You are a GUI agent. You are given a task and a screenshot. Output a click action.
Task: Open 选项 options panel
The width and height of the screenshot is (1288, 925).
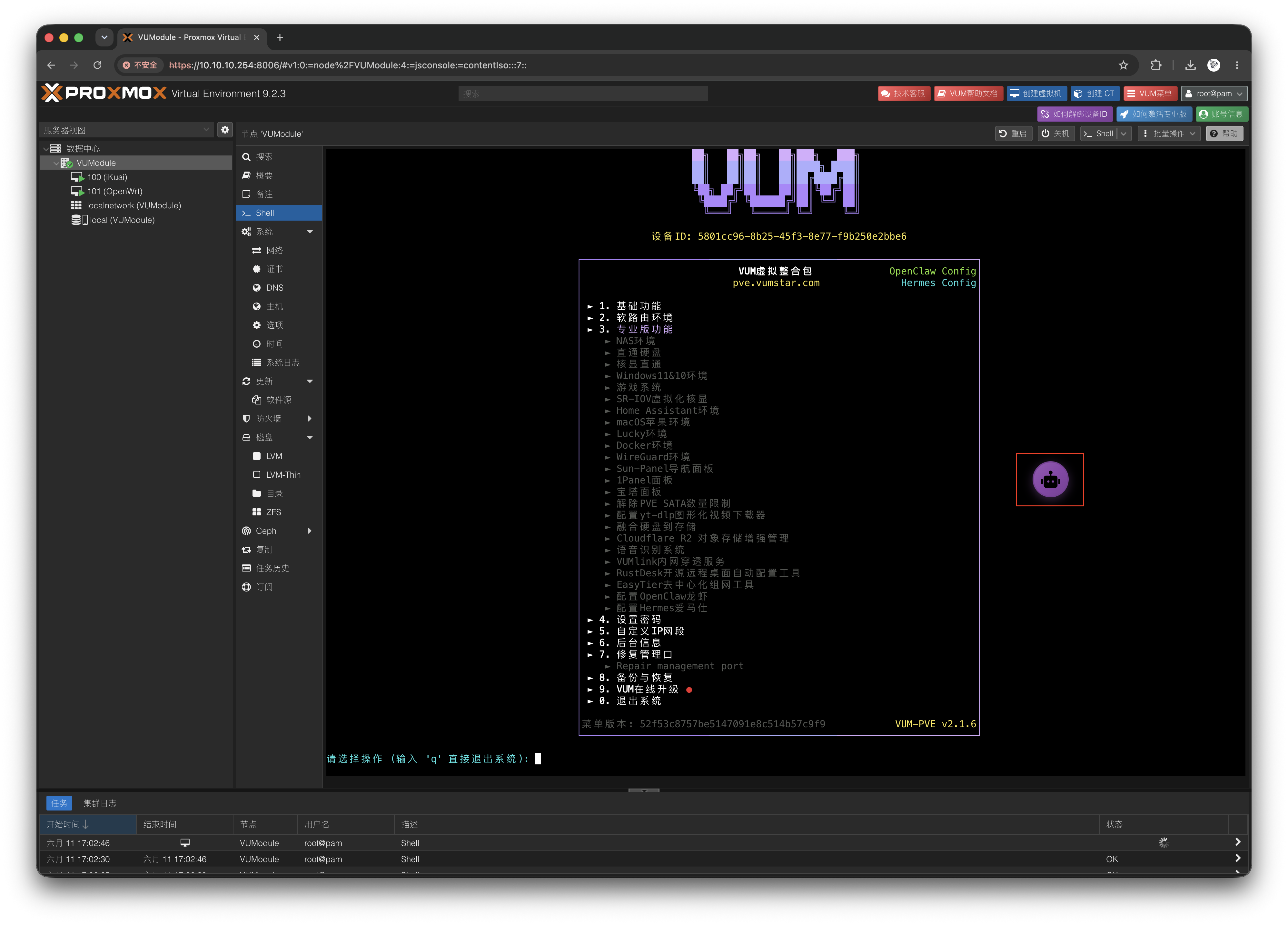point(279,325)
